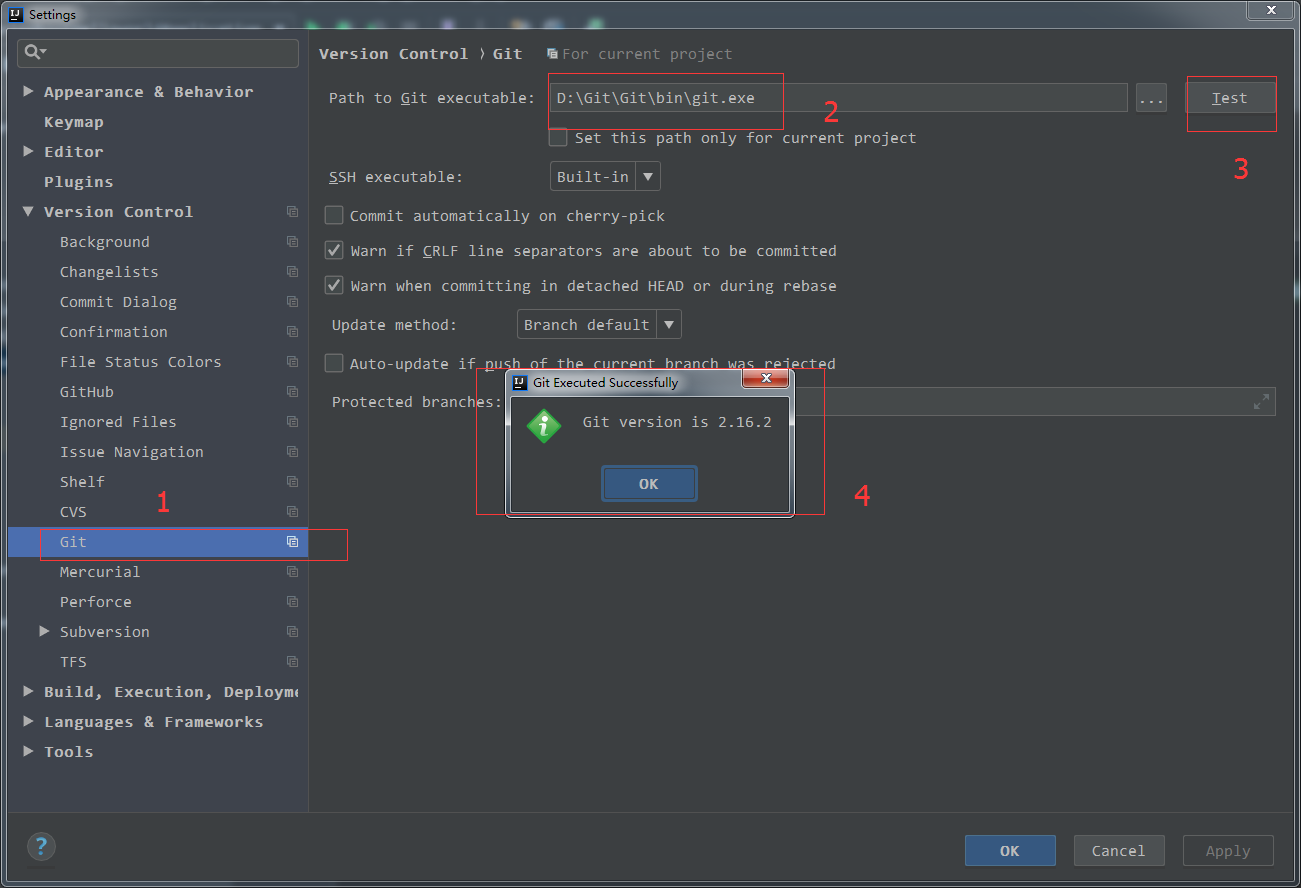Click OK button at bottom of Settings
This screenshot has height=888, width=1301.
[x=1010, y=851]
